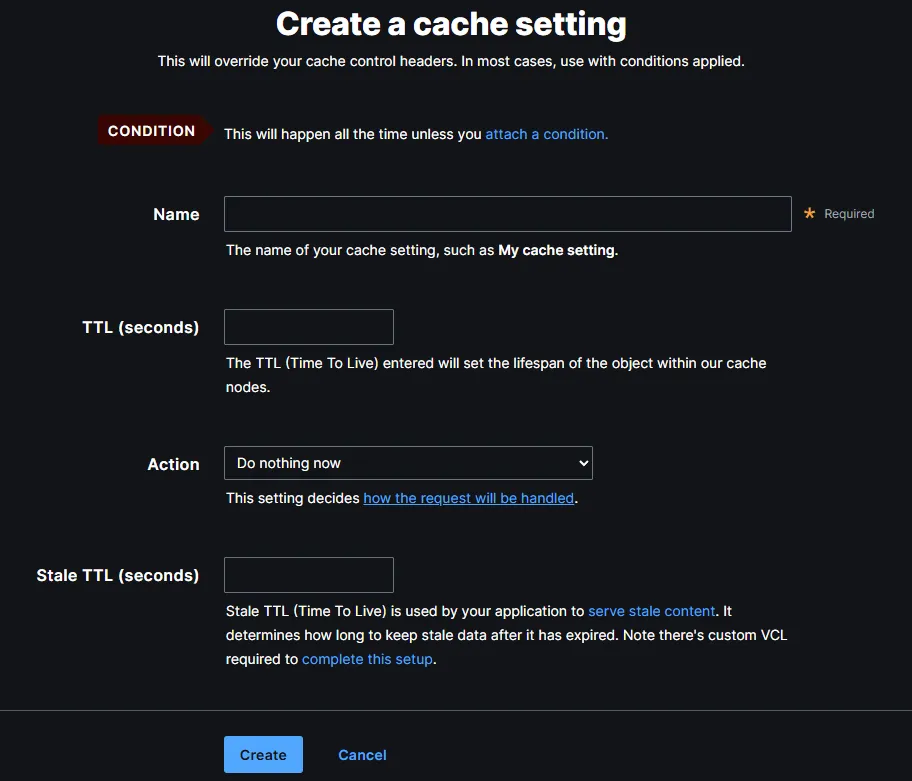Cancel creating the cache setting
The height and width of the screenshot is (781, 912).
click(362, 755)
